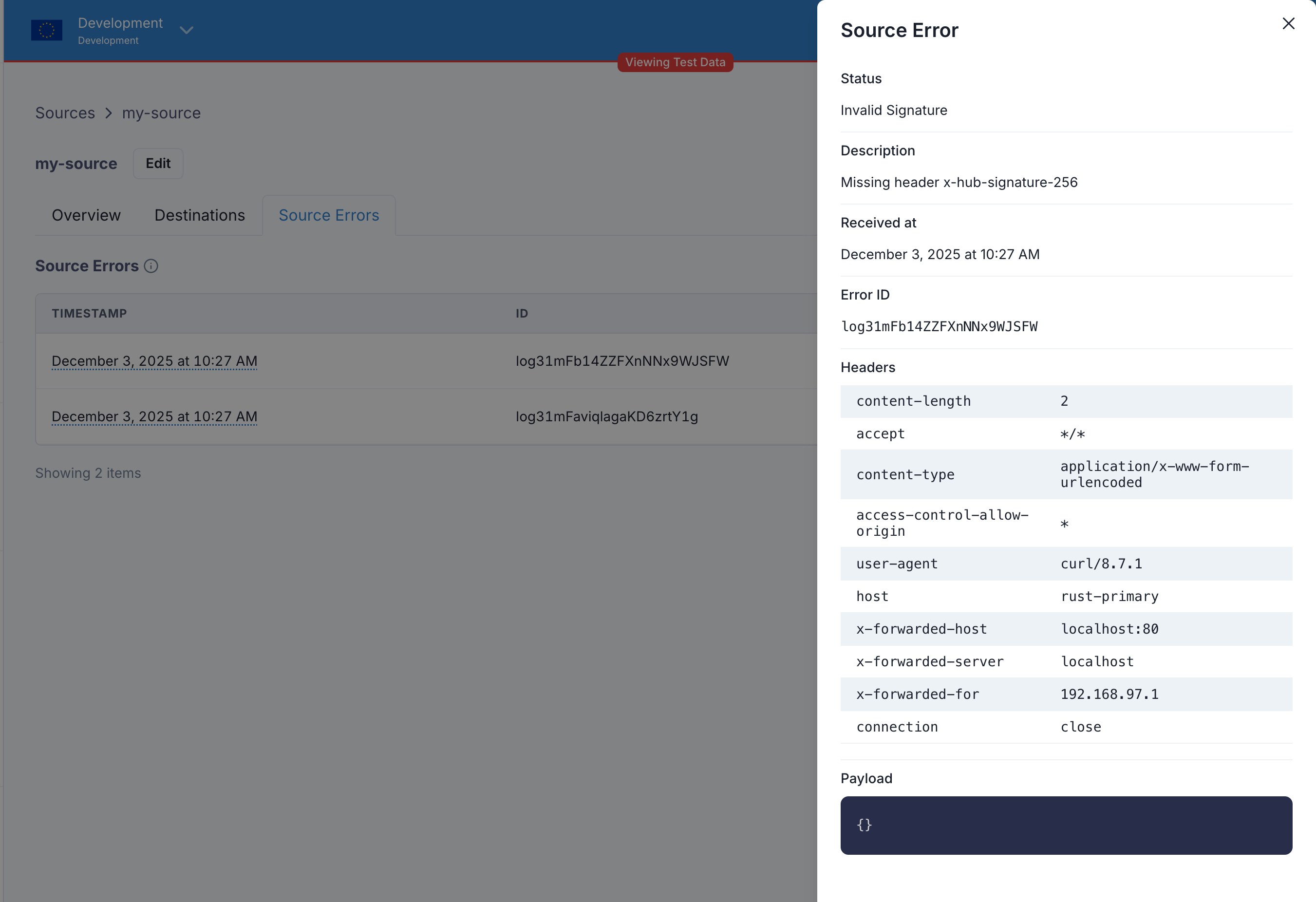
Task: Open the Destinations tab
Action: pos(199,215)
